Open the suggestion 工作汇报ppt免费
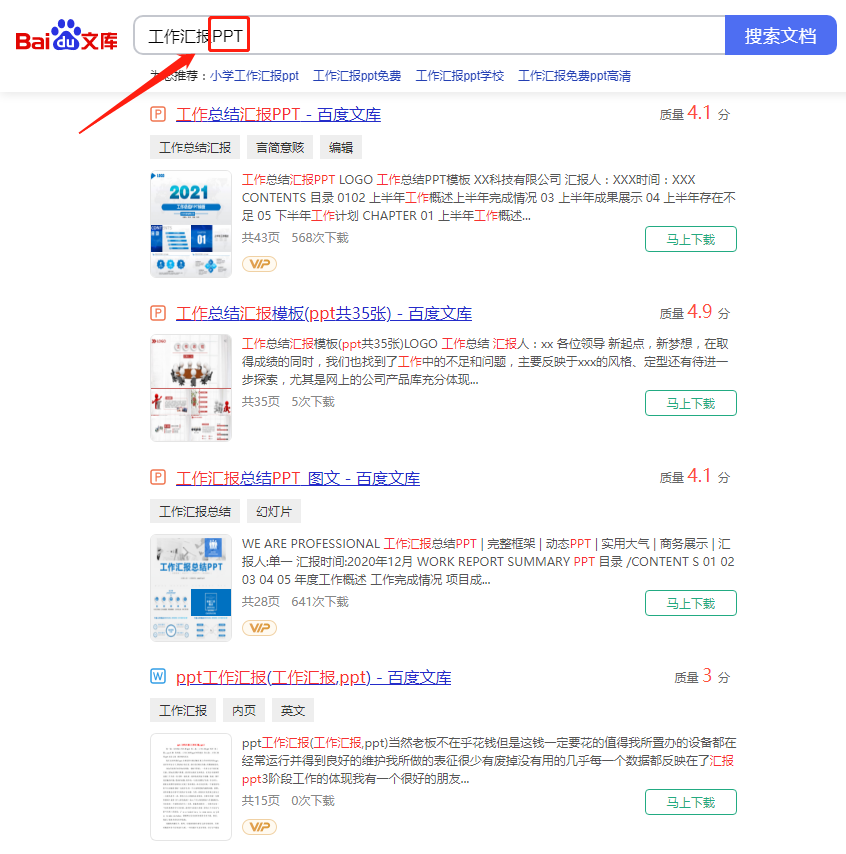The width and height of the screenshot is (846, 854). [x=357, y=76]
